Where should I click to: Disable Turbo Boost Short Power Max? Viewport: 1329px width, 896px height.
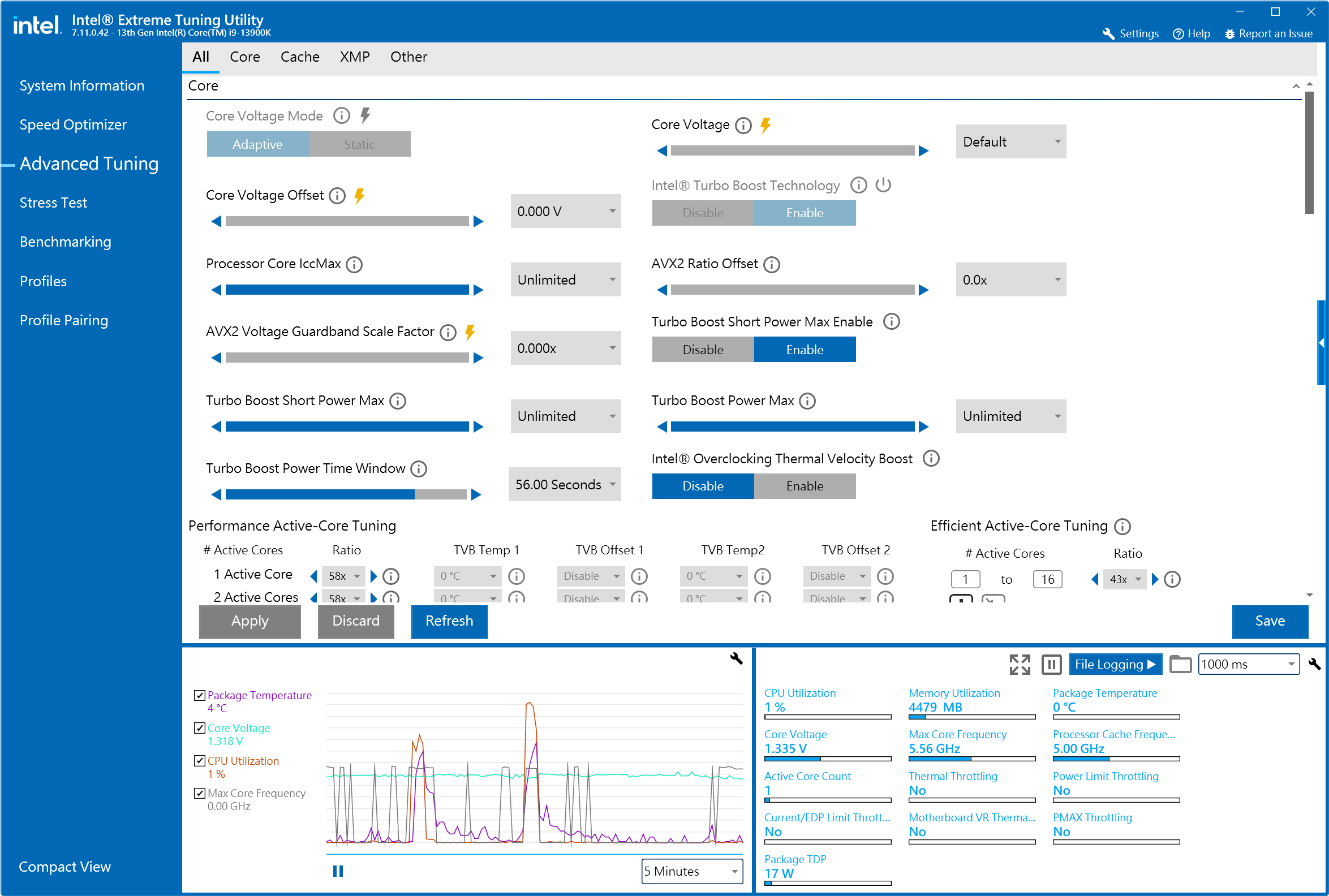(x=703, y=350)
